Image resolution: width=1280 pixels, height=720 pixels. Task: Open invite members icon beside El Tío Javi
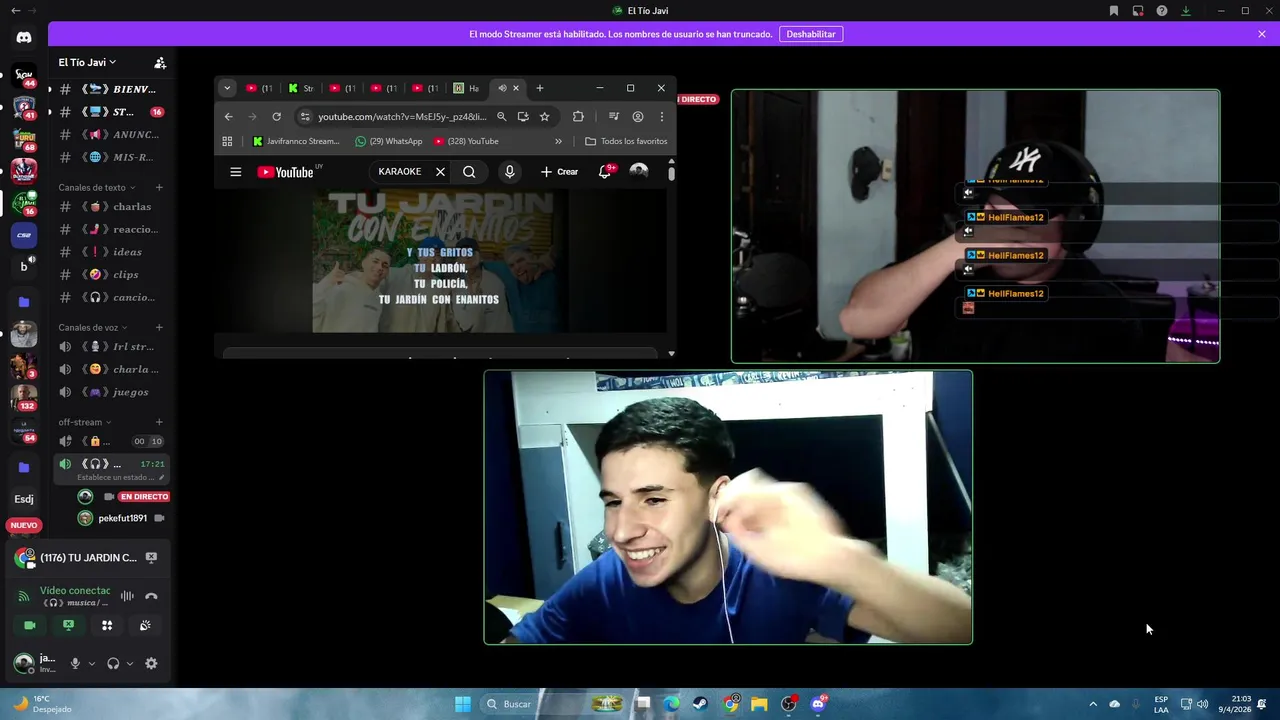(x=160, y=62)
